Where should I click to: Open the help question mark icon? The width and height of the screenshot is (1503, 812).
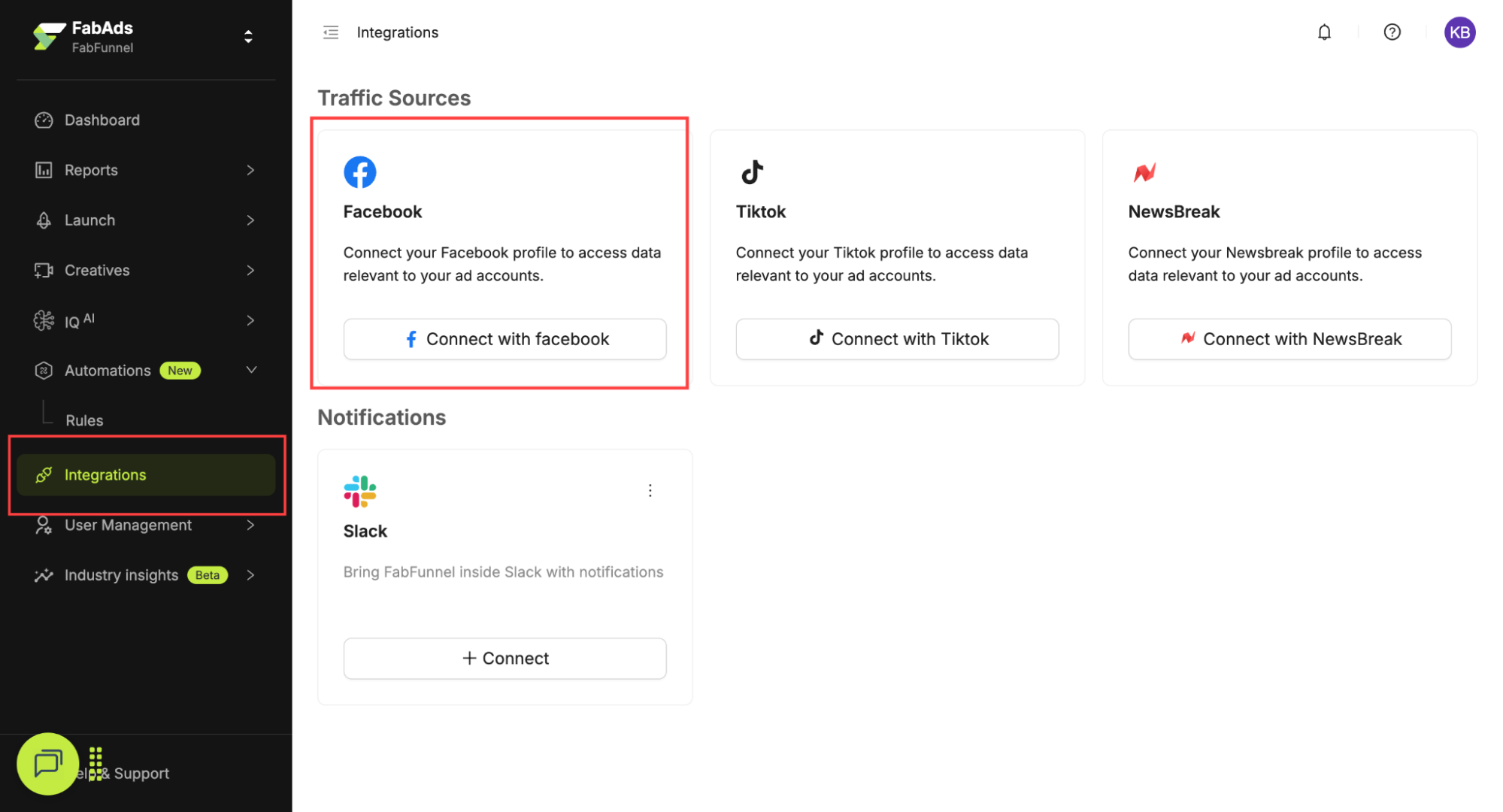[x=1392, y=32]
